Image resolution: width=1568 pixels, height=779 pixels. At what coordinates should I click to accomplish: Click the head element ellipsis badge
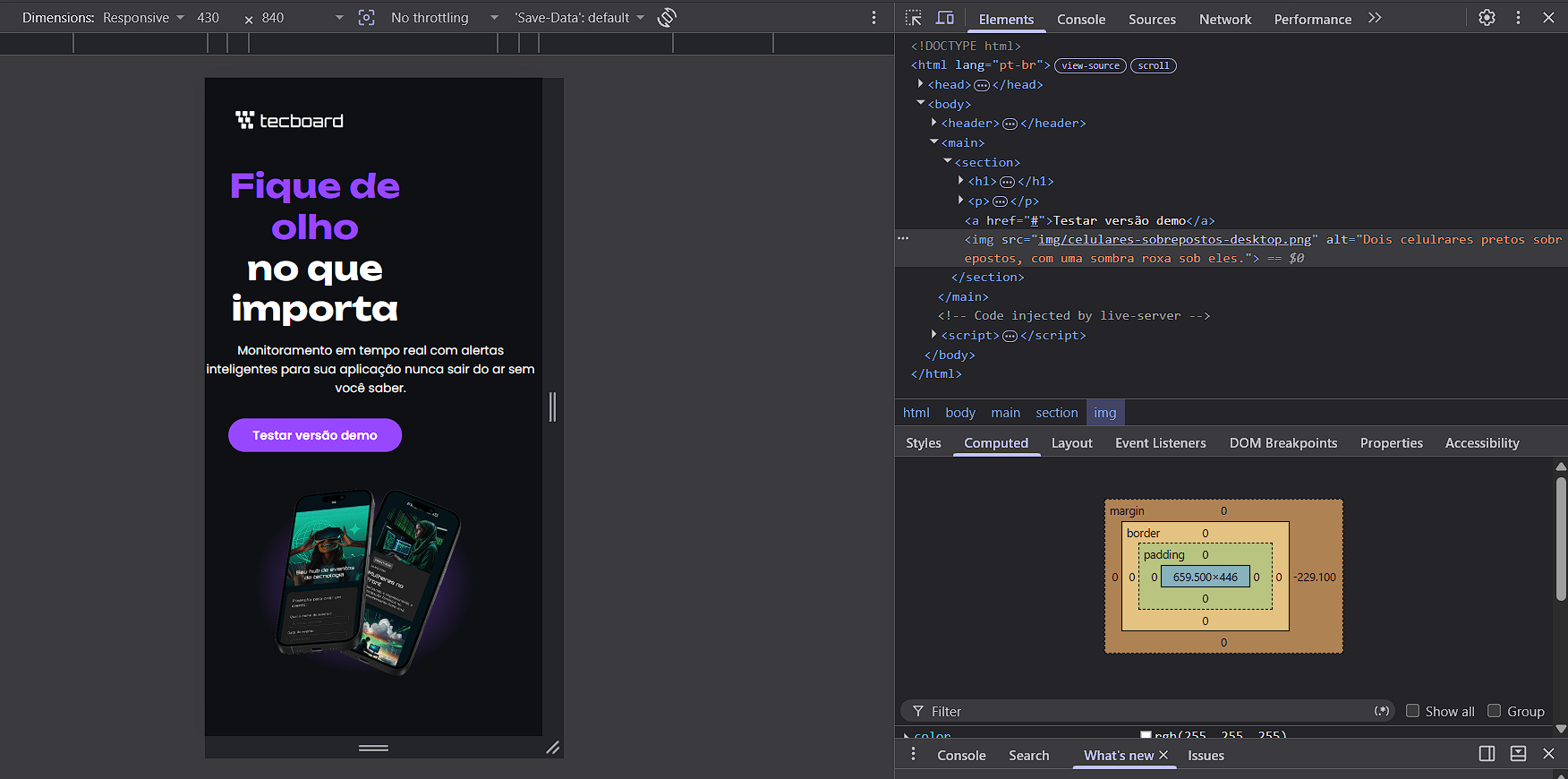pos(982,85)
